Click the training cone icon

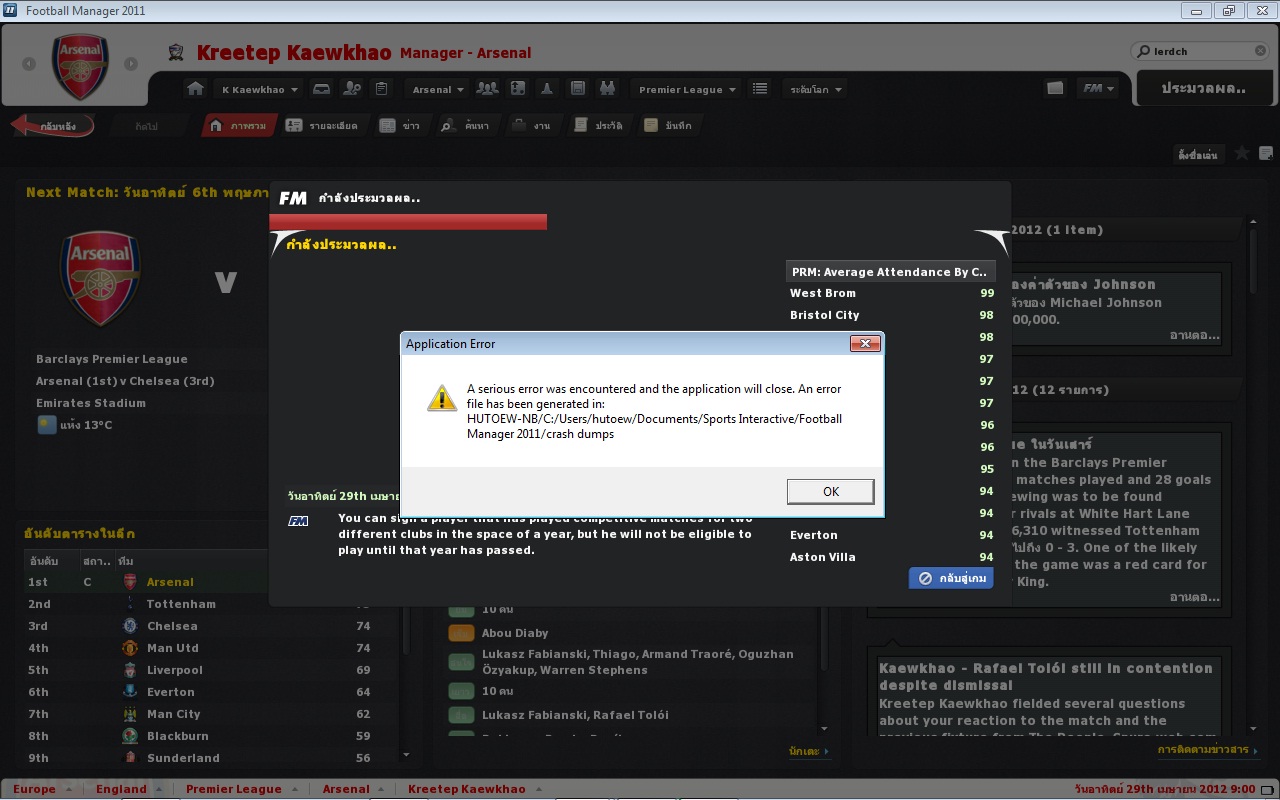click(547, 89)
